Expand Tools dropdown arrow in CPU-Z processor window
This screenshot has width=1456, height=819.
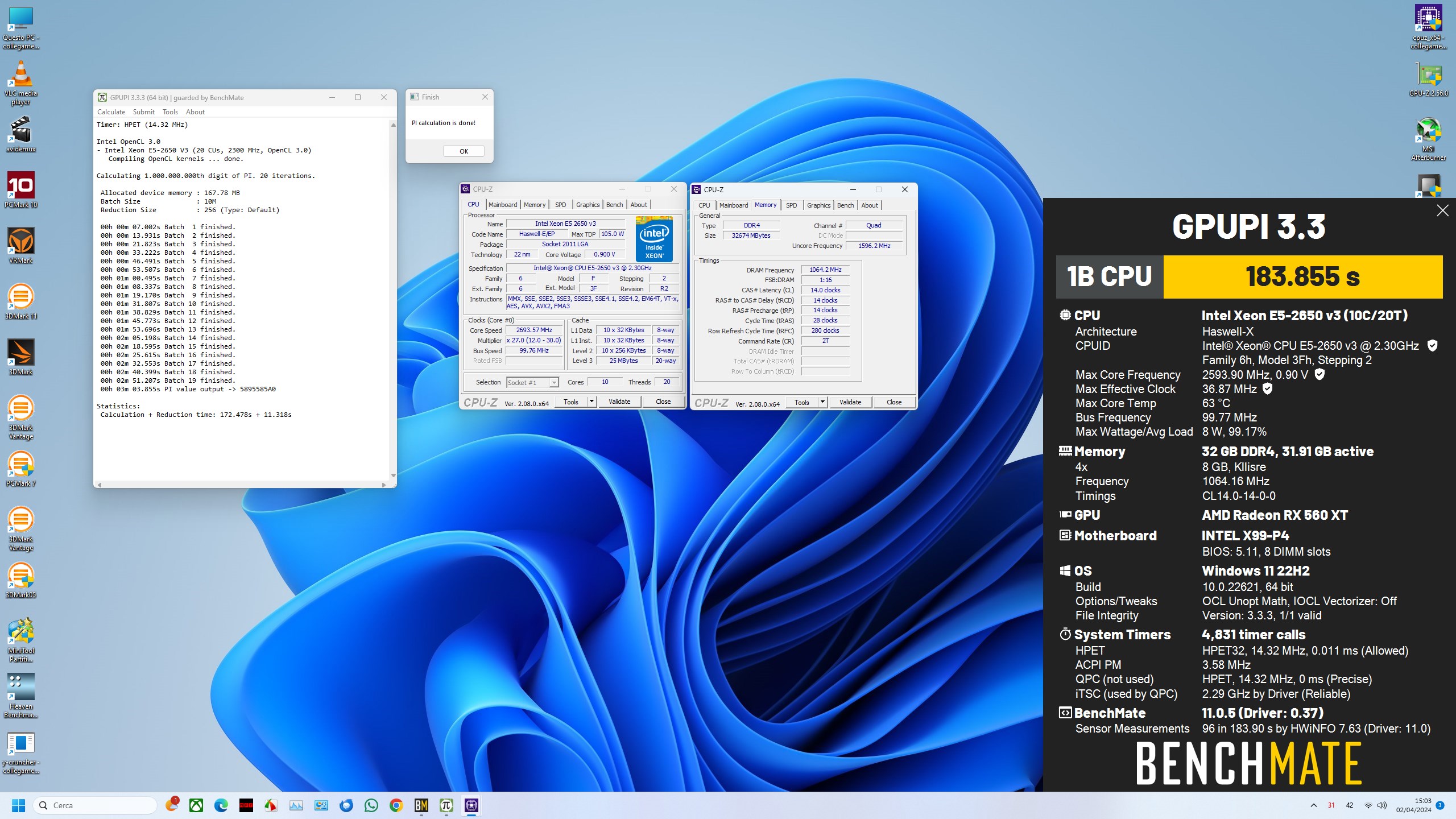pos(591,402)
